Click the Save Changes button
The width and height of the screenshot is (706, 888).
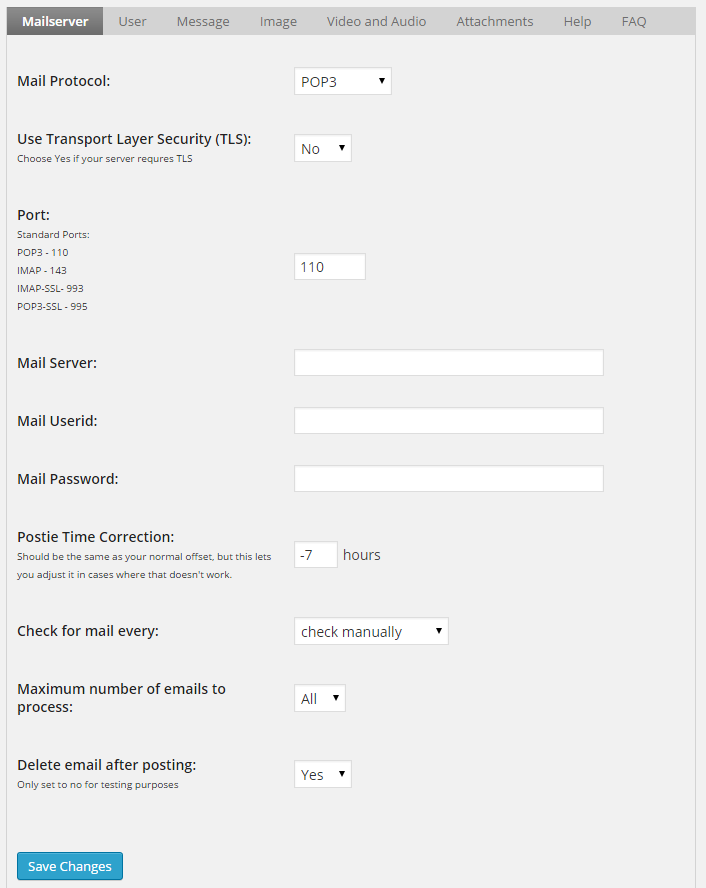70,866
